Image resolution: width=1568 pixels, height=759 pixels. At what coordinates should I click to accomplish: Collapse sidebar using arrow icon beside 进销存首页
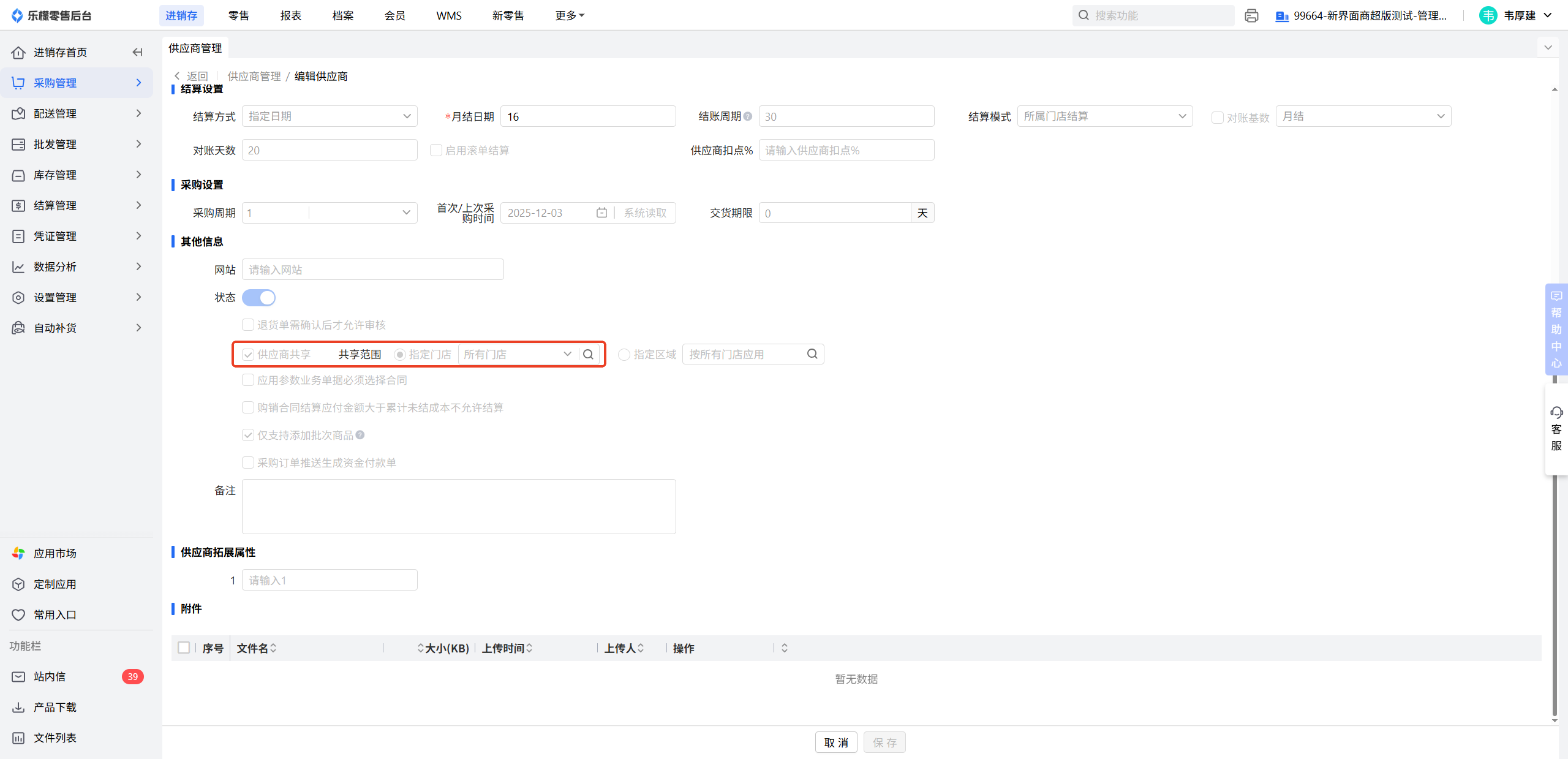pyautogui.click(x=137, y=52)
